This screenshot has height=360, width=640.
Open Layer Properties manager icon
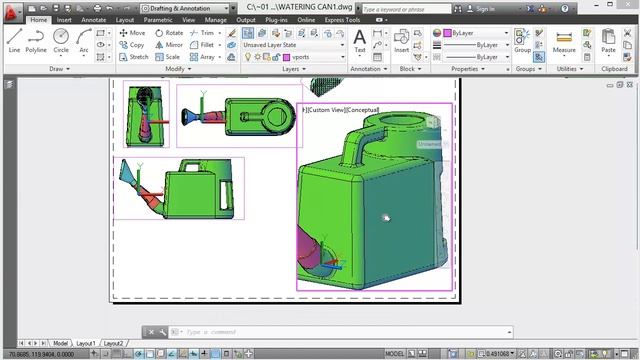point(248,33)
